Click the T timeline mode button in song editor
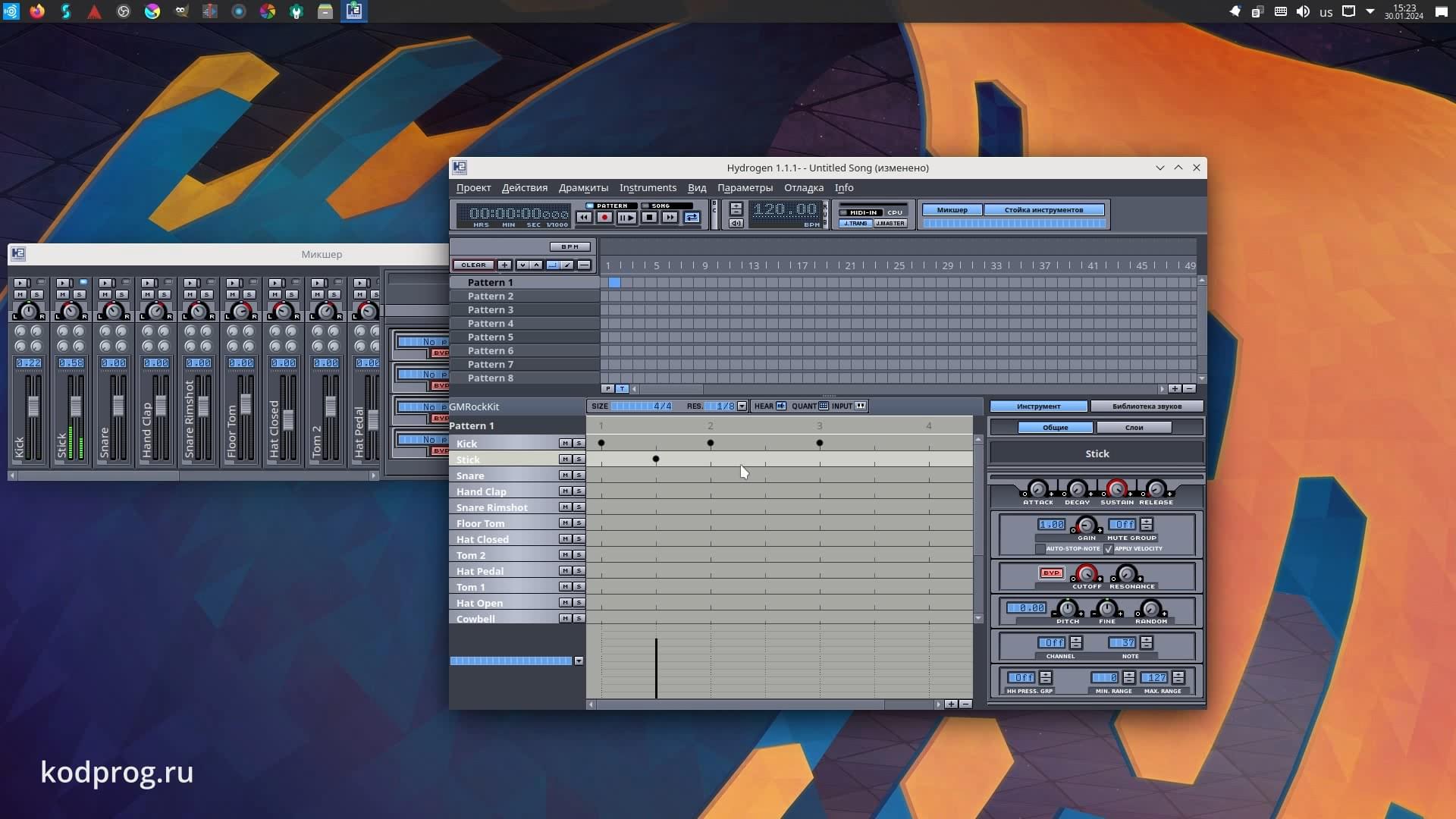The height and width of the screenshot is (819, 1456). coord(622,389)
